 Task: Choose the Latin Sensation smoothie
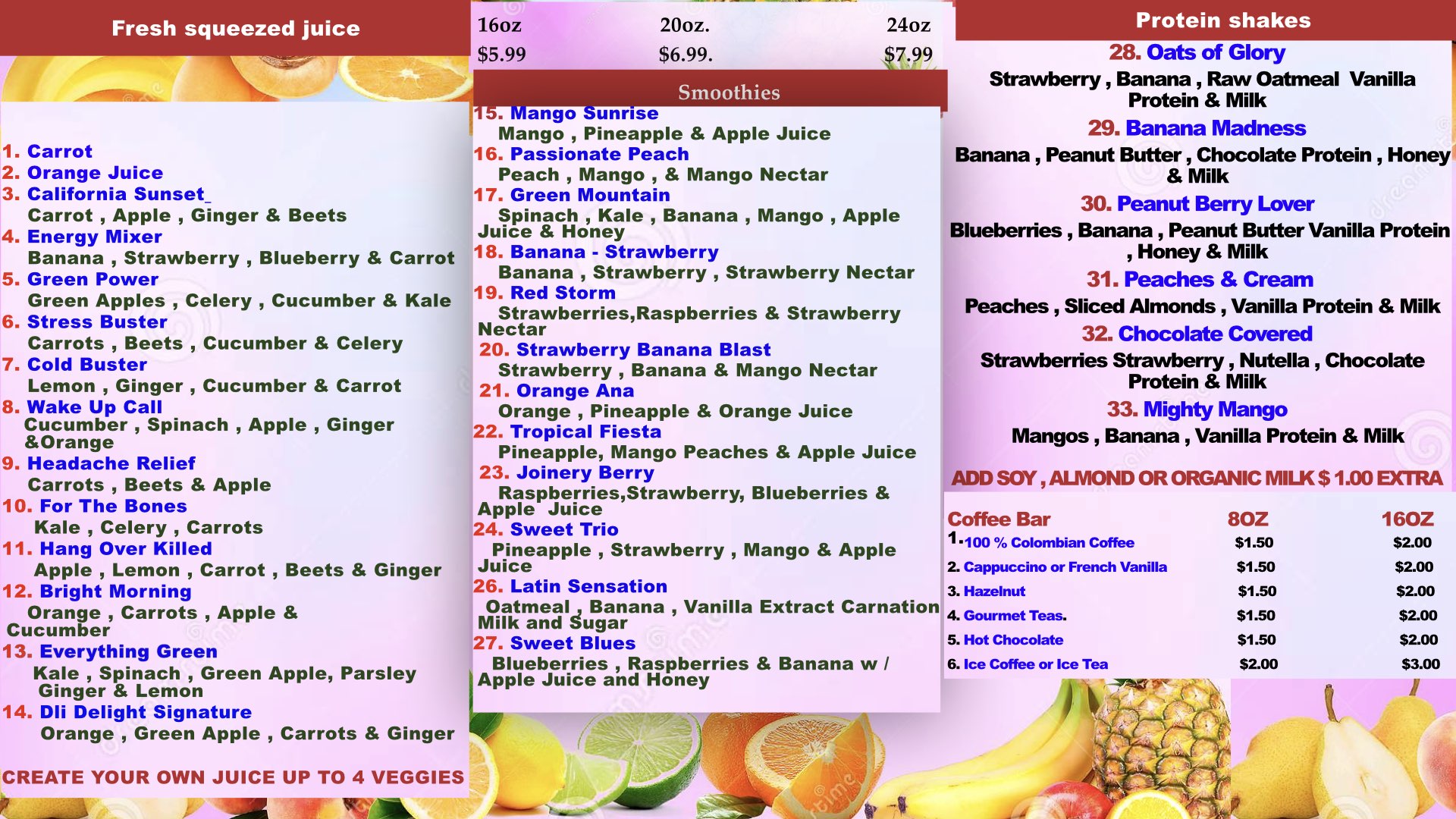[588, 586]
